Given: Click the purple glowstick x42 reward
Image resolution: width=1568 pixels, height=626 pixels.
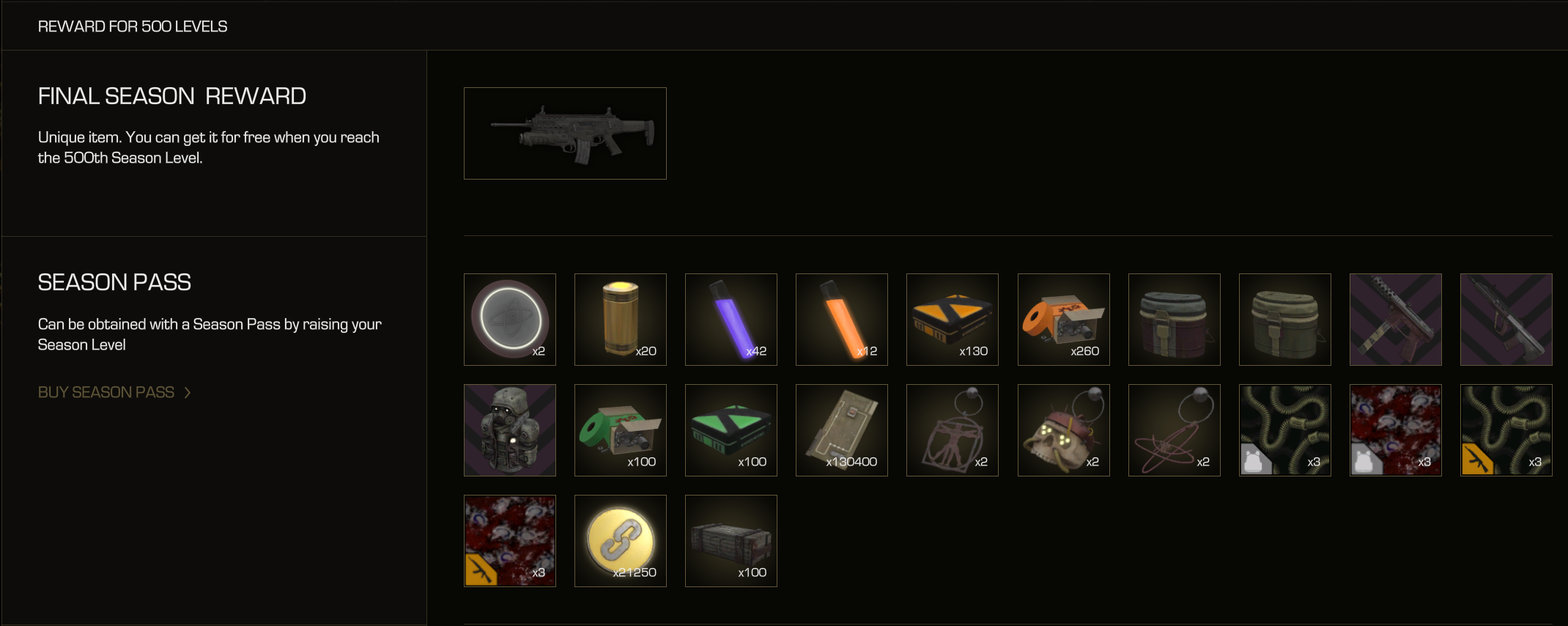Looking at the screenshot, I should click(731, 320).
